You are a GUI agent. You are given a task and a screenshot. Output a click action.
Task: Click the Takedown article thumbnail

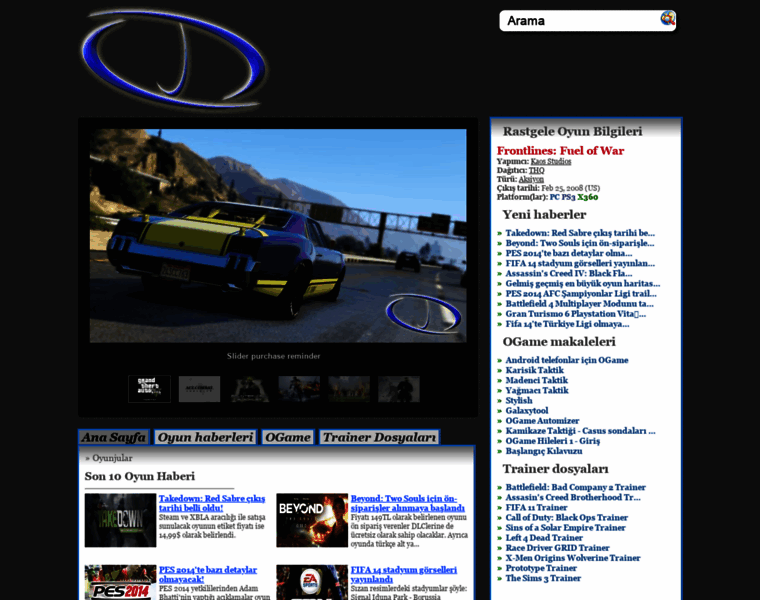pyautogui.click(x=120, y=521)
